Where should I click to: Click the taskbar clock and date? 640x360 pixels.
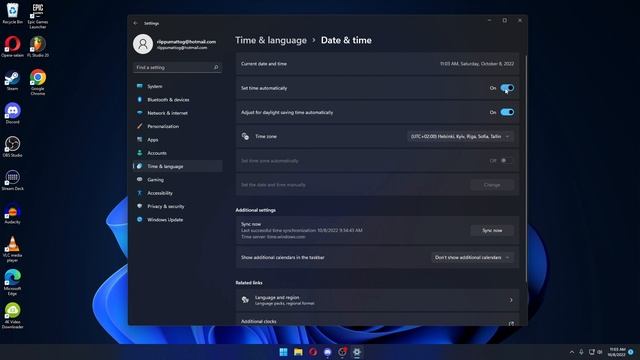point(617,352)
